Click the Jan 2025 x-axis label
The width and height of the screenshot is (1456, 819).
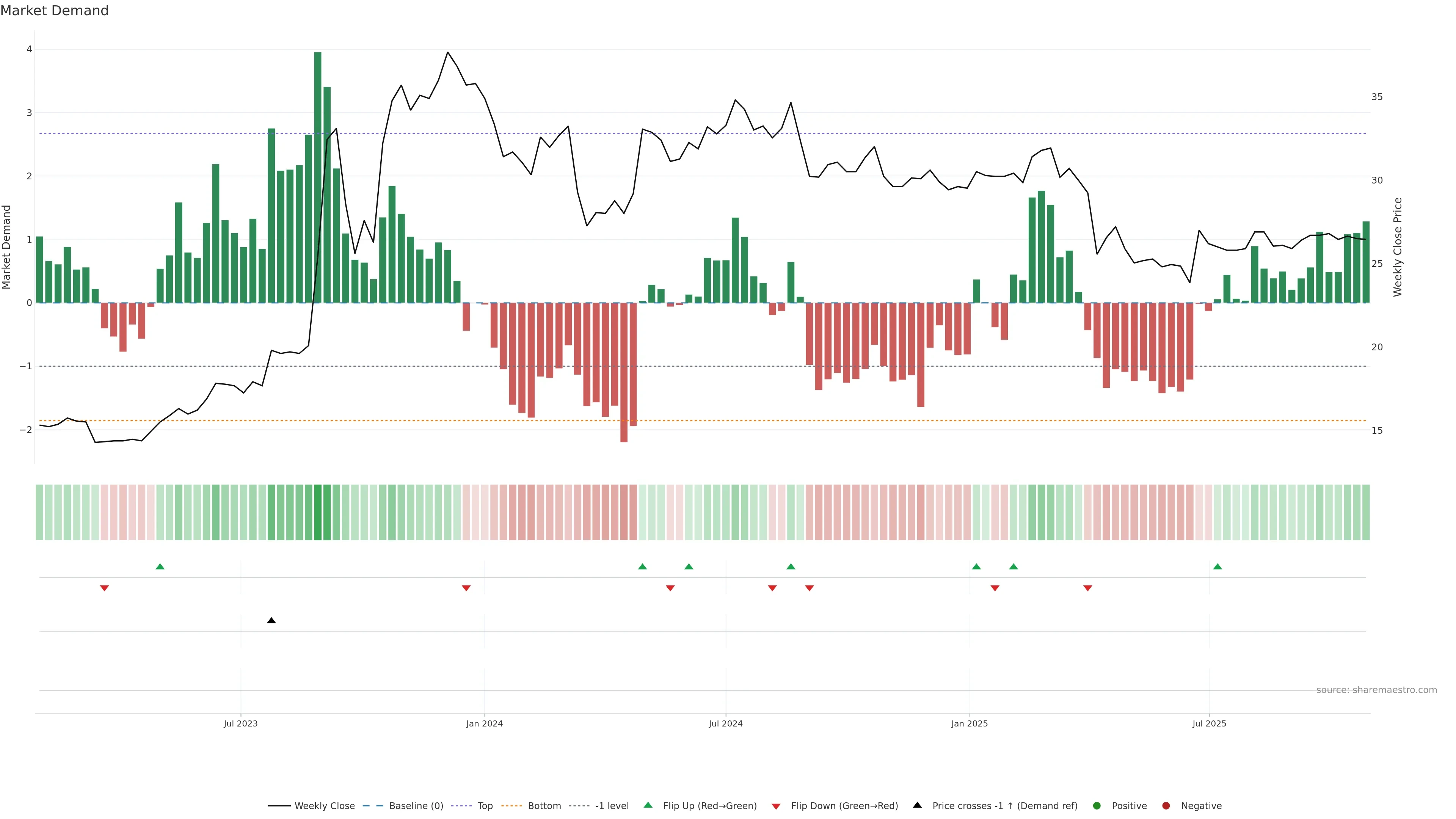coord(970,724)
